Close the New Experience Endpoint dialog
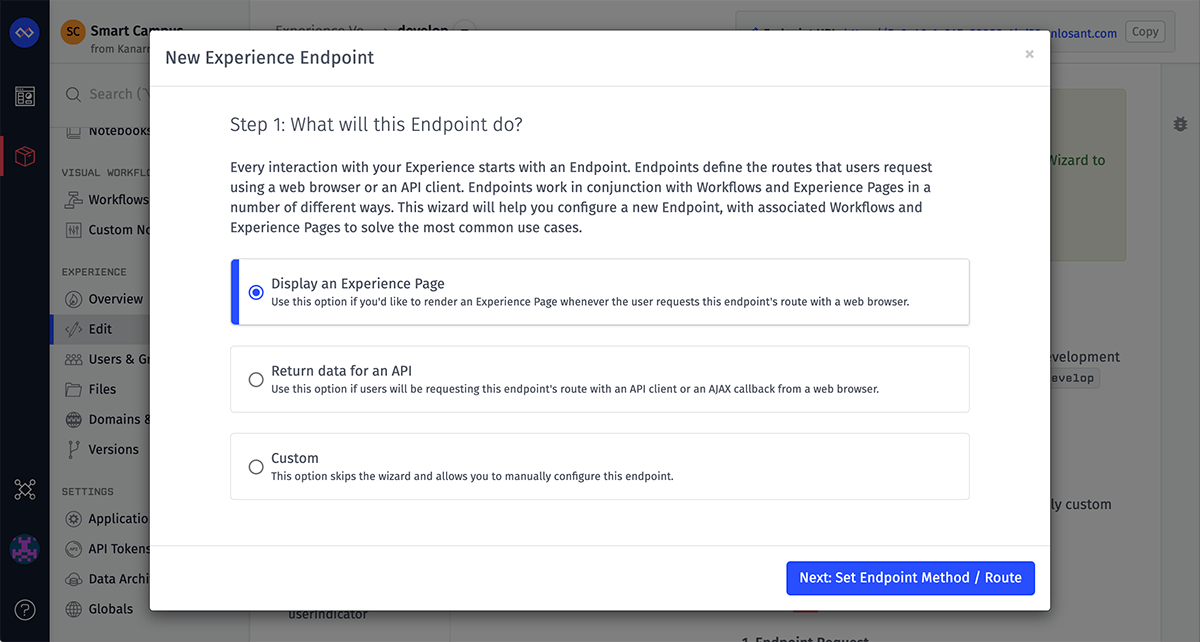Viewport: 1200px width, 642px height. 1029,55
